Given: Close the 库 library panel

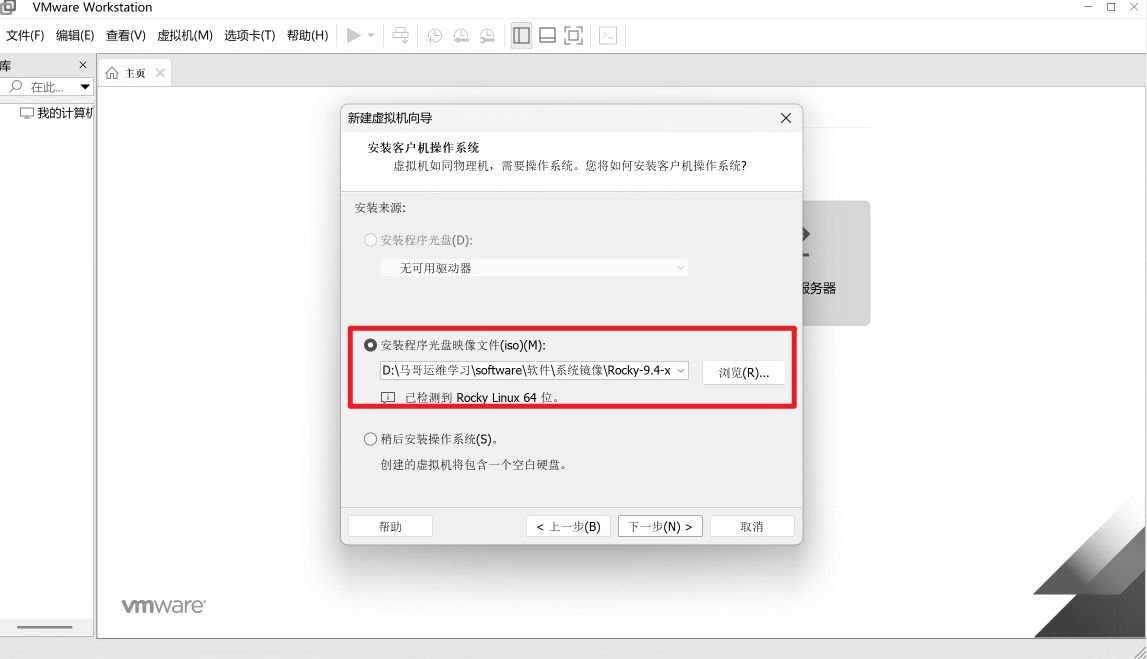Looking at the screenshot, I should pyautogui.click(x=83, y=65).
